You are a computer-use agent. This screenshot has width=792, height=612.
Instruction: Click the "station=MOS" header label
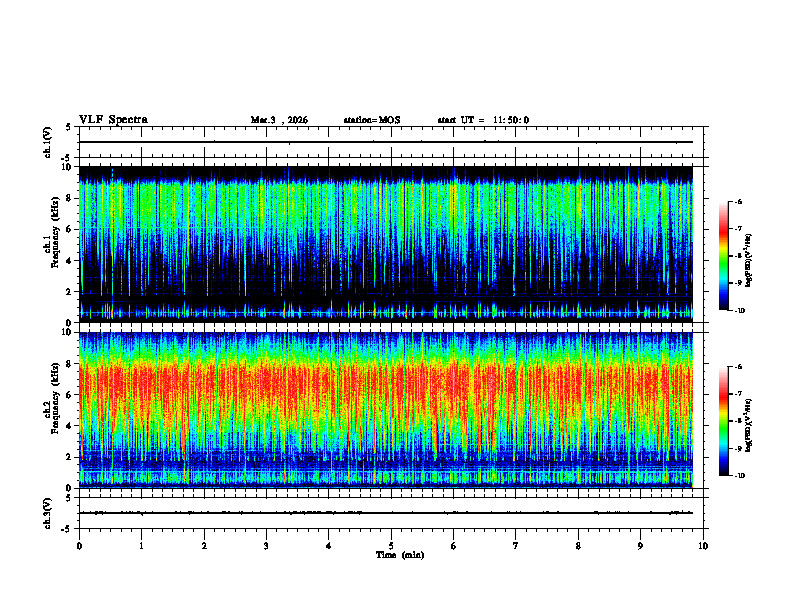tap(372, 120)
